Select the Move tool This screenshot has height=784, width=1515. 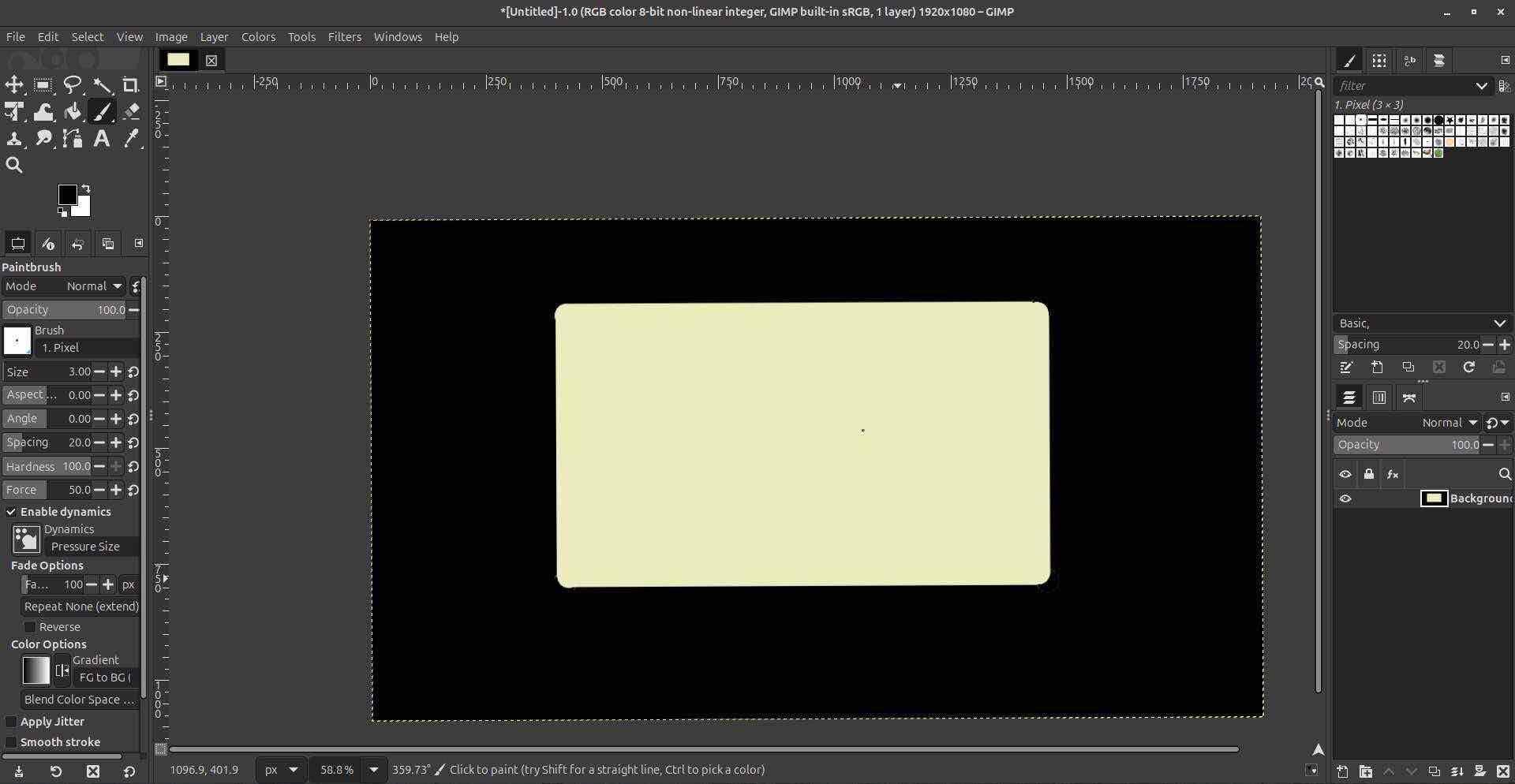[14, 85]
